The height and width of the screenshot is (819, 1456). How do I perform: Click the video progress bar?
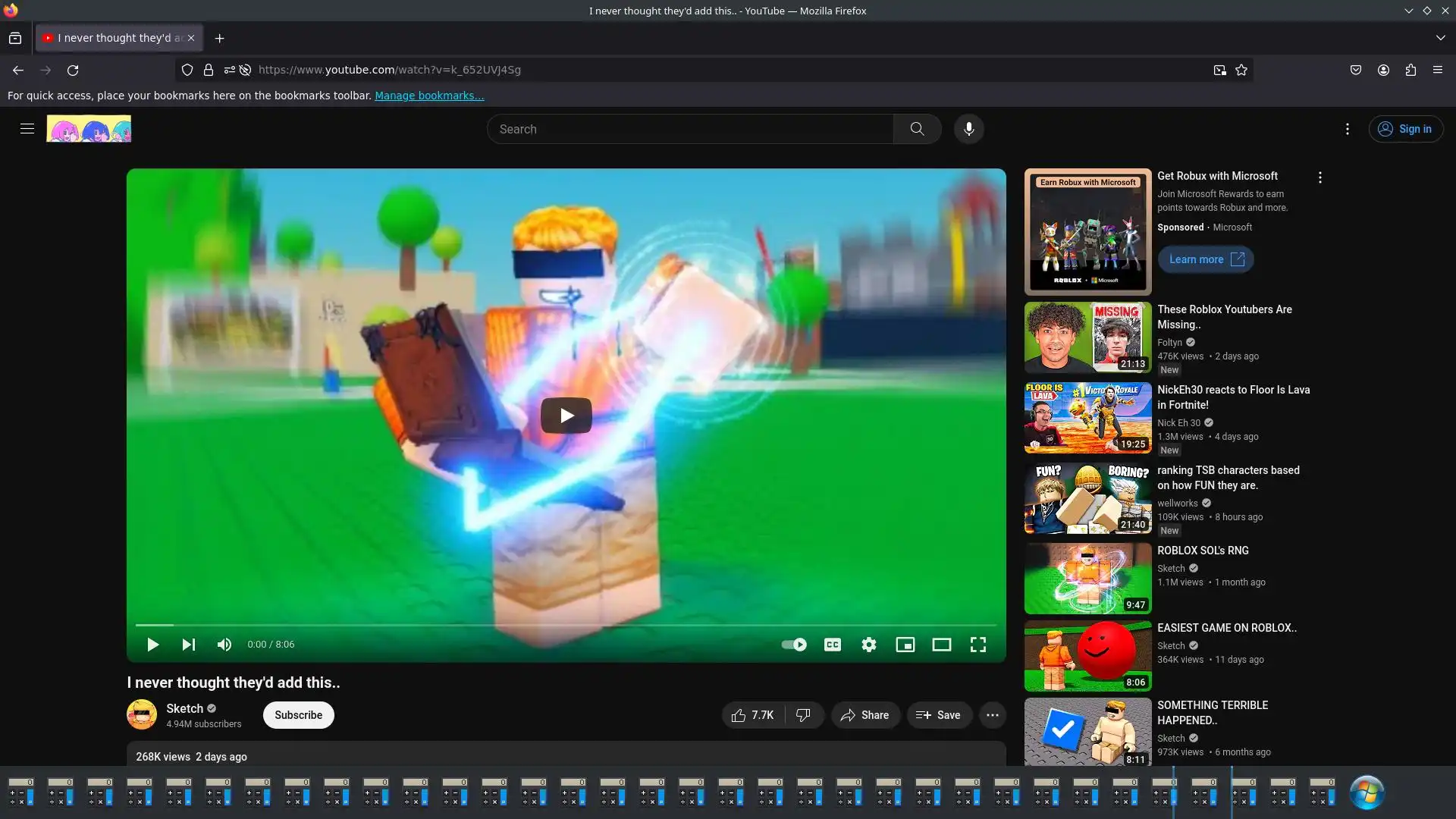pos(566,625)
